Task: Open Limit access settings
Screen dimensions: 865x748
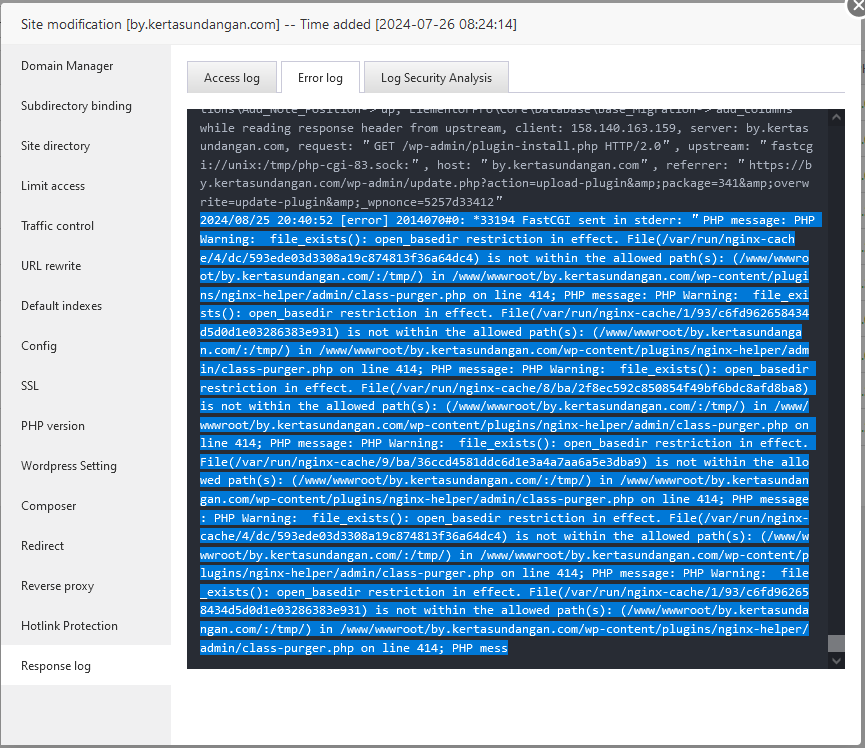Action: (x=86, y=186)
